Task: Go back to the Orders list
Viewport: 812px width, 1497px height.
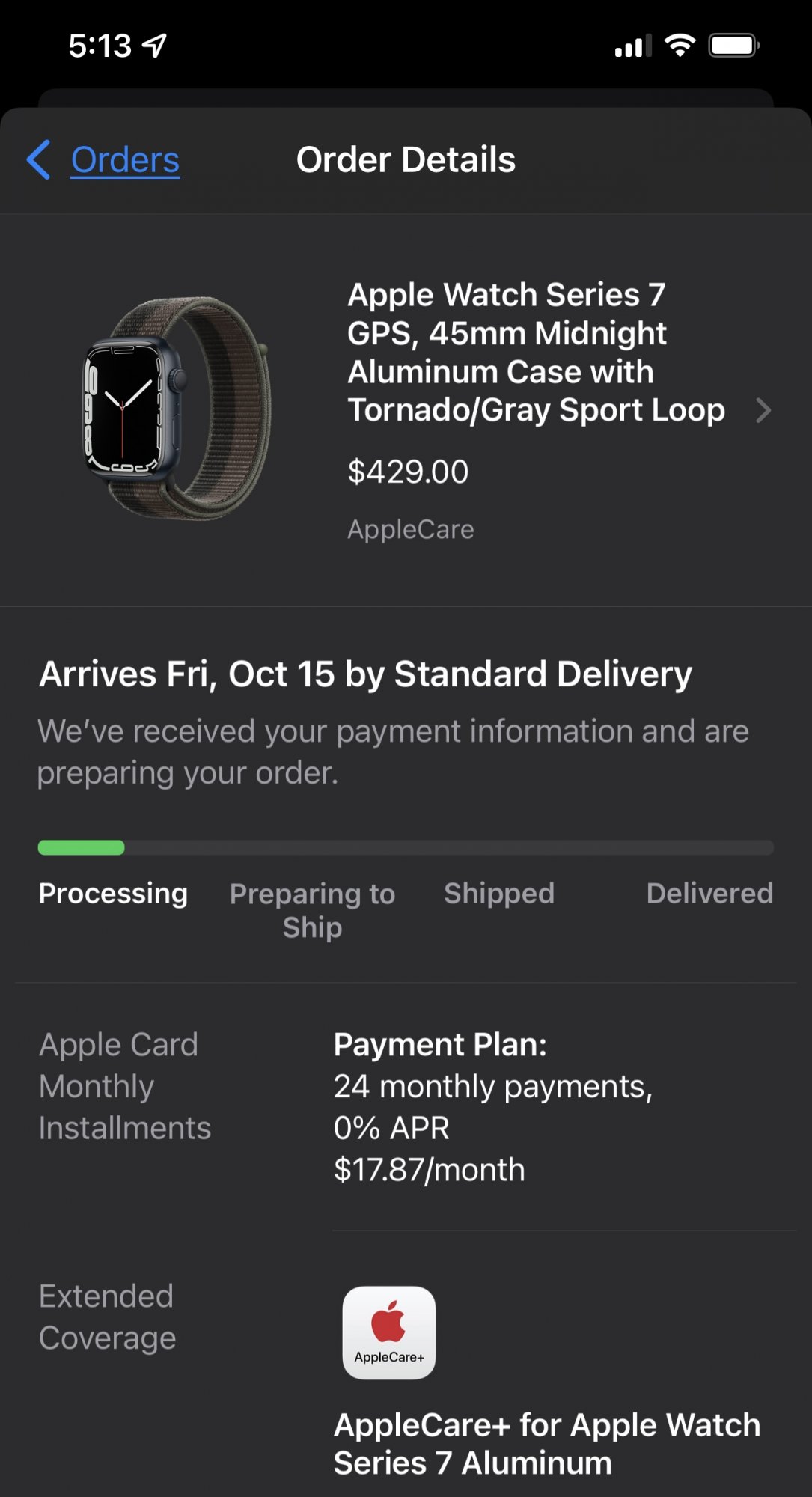Action: 125,160
